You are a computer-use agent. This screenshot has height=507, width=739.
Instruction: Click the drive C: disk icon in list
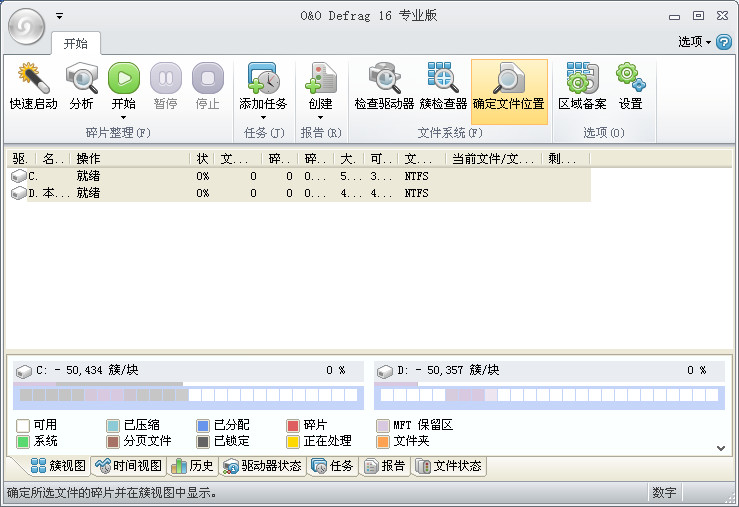point(18,176)
